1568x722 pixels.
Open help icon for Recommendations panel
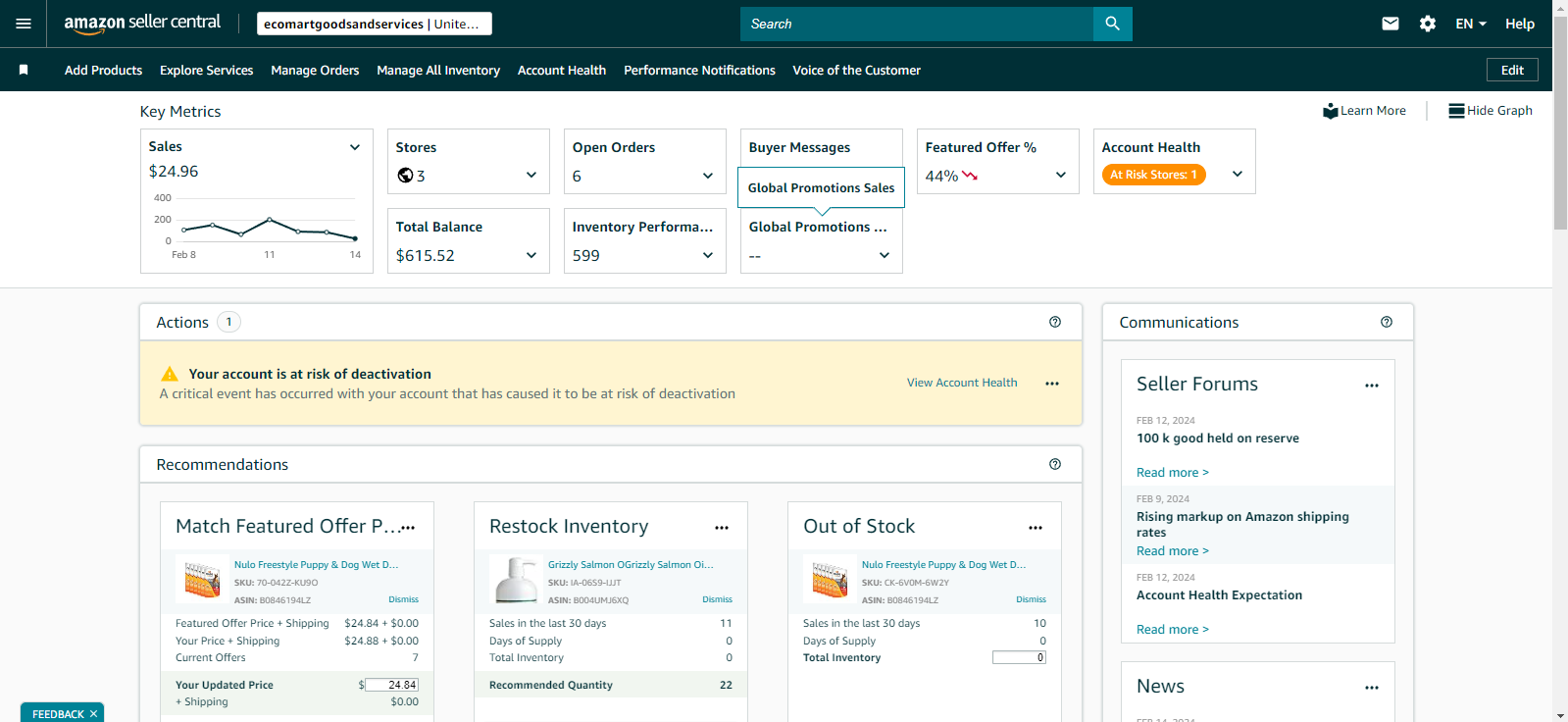coord(1055,464)
